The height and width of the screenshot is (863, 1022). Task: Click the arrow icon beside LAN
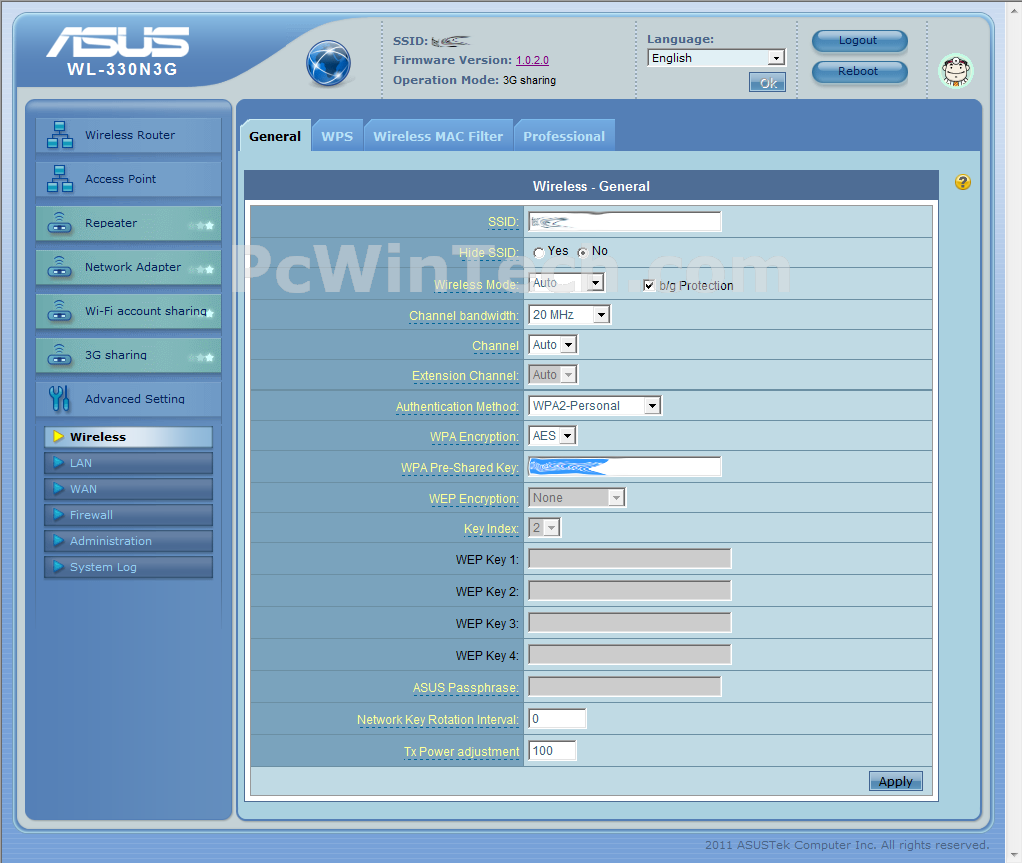coord(58,463)
